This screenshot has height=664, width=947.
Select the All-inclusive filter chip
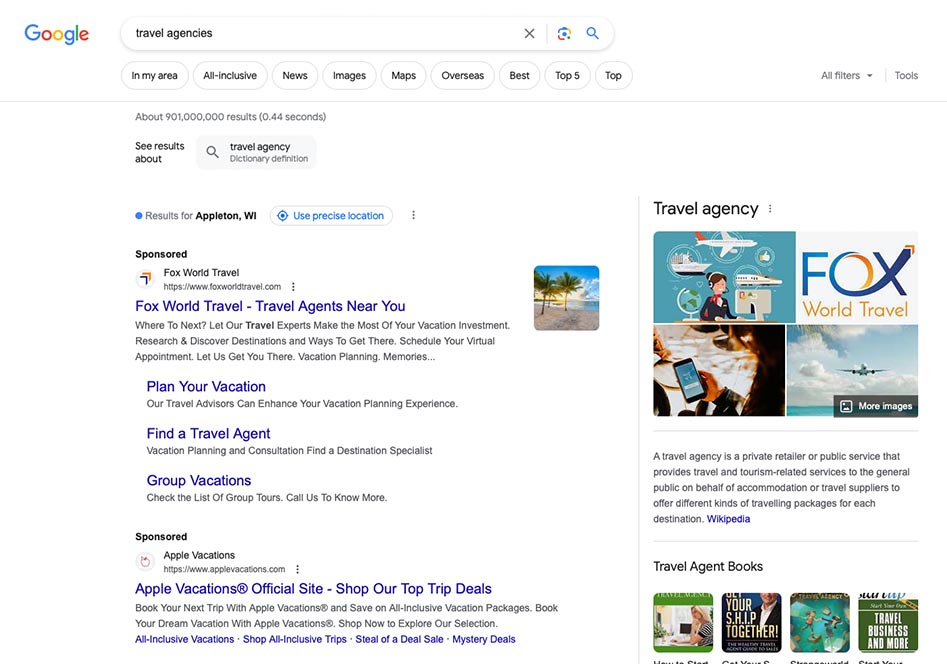pyautogui.click(x=230, y=76)
